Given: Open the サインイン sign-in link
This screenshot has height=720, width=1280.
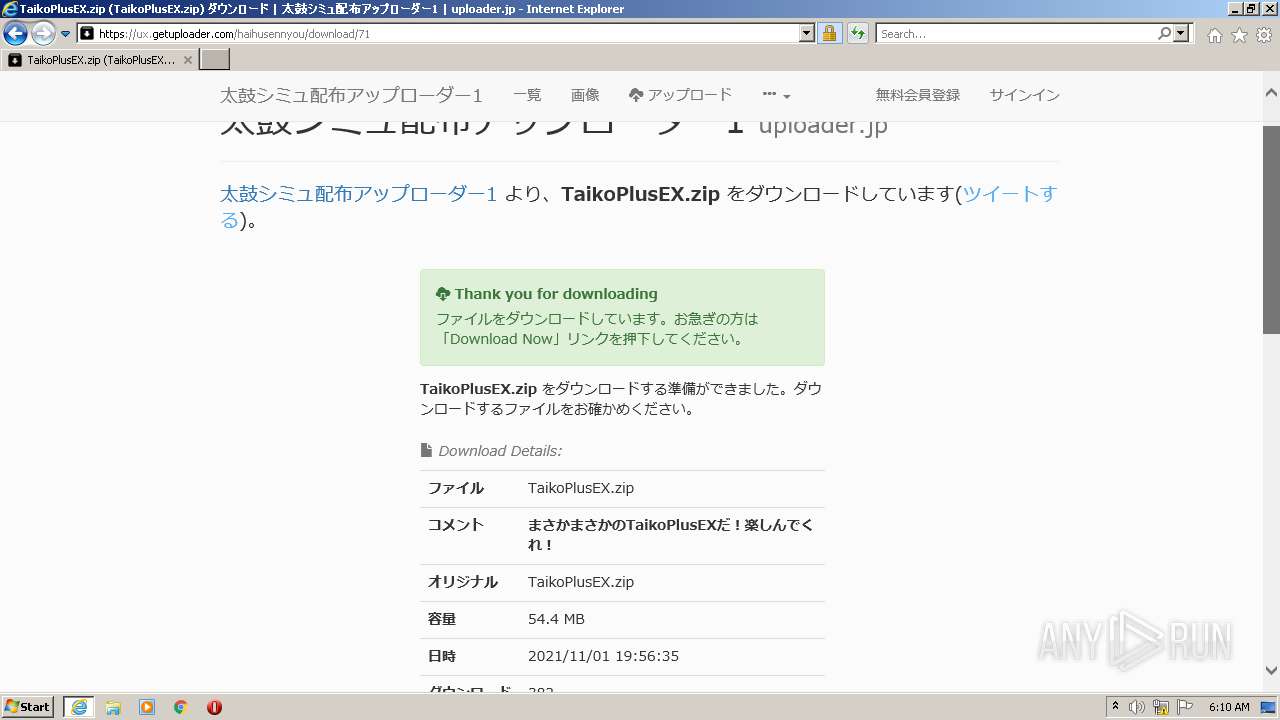Looking at the screenshot, I should pos(1024,95).
